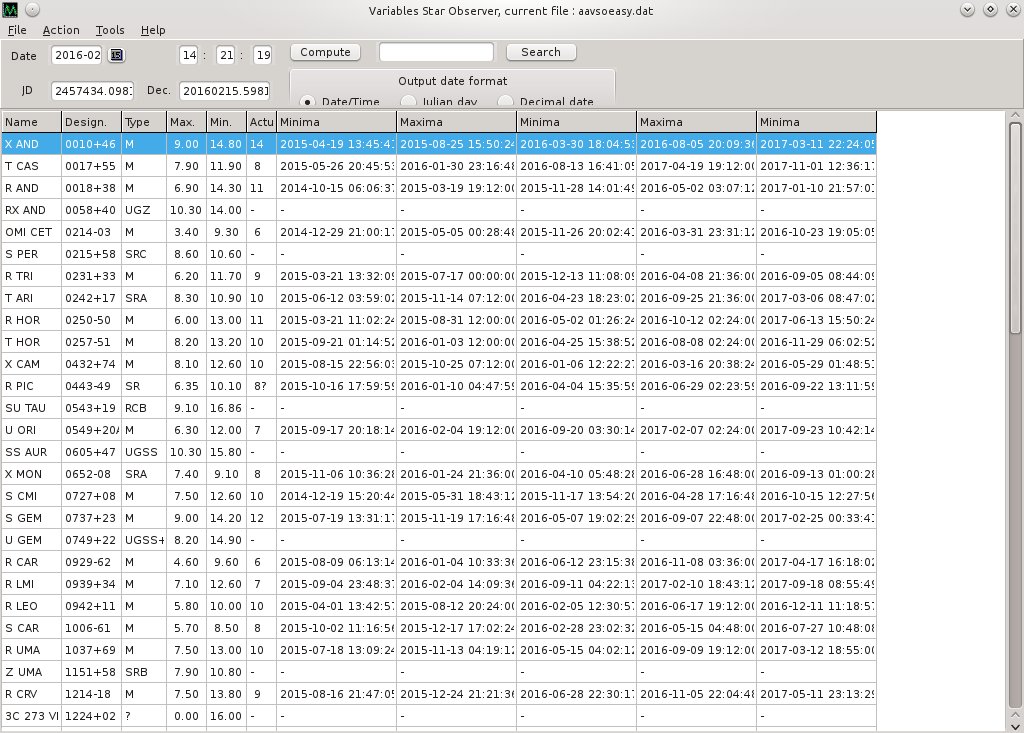The height and width of the screenshot is (733, 1024).
Task: Select the R UMA row
Action: 439,650
